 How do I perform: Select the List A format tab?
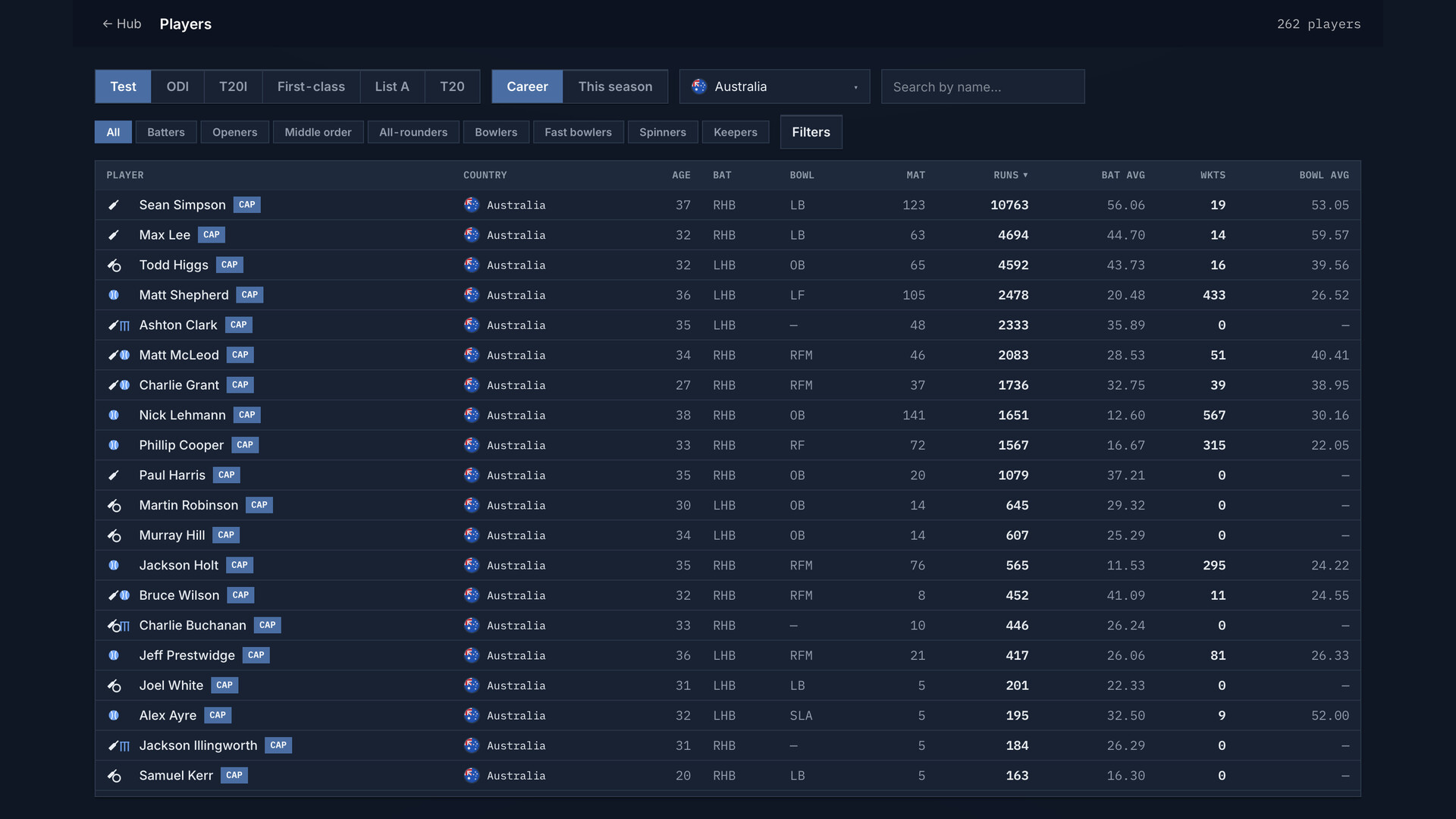pos(392,86)
